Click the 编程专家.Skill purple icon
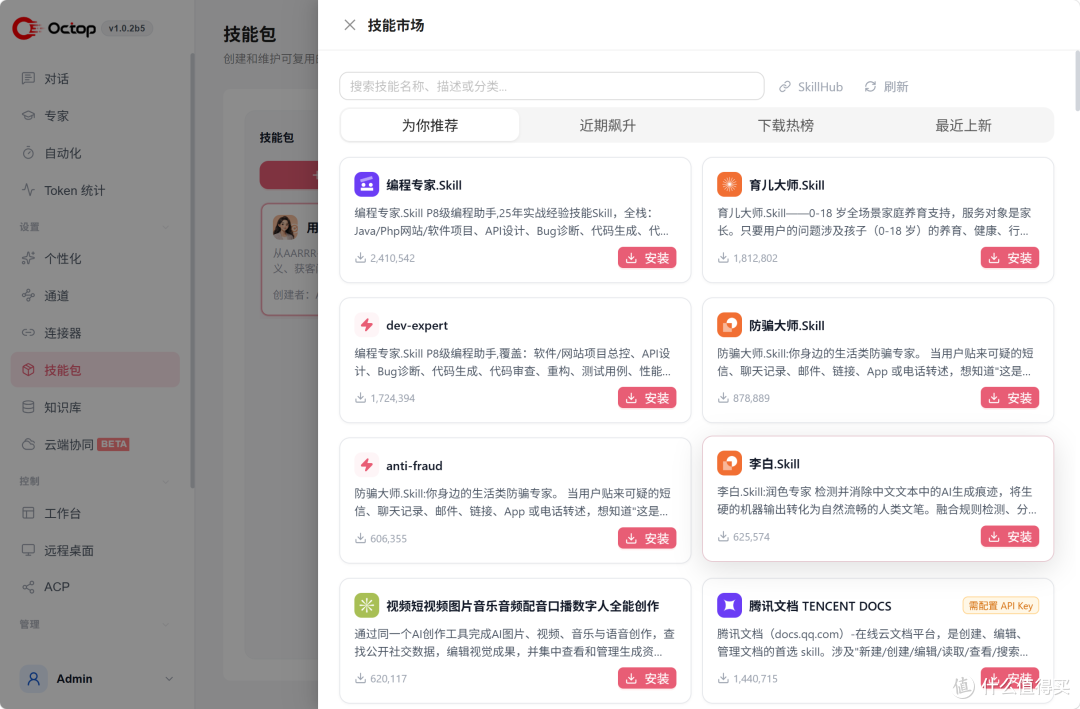Image resolution: width=1080 pixels, height=709 pixels. pos(366,185)
